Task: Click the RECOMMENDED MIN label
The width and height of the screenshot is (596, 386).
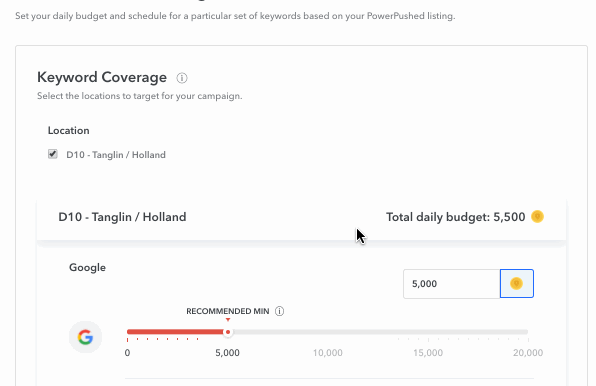Action: [228, 311]
